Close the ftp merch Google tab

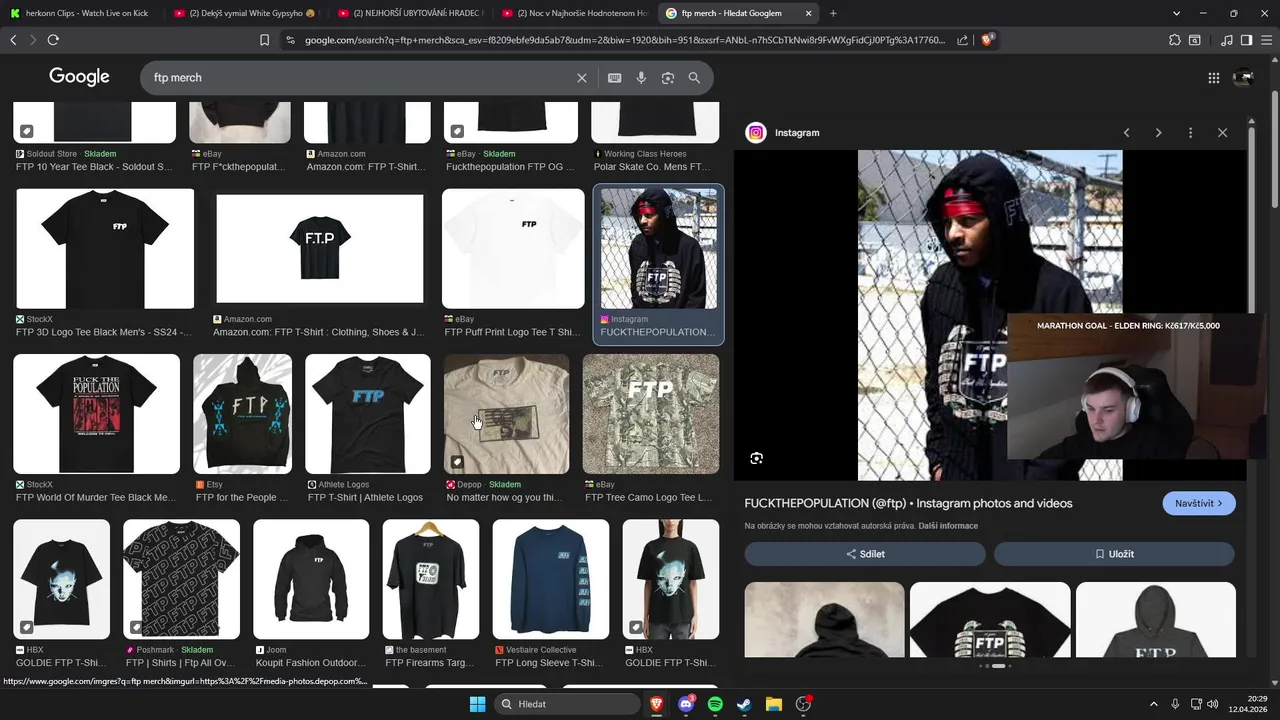(x=808, y=13)
